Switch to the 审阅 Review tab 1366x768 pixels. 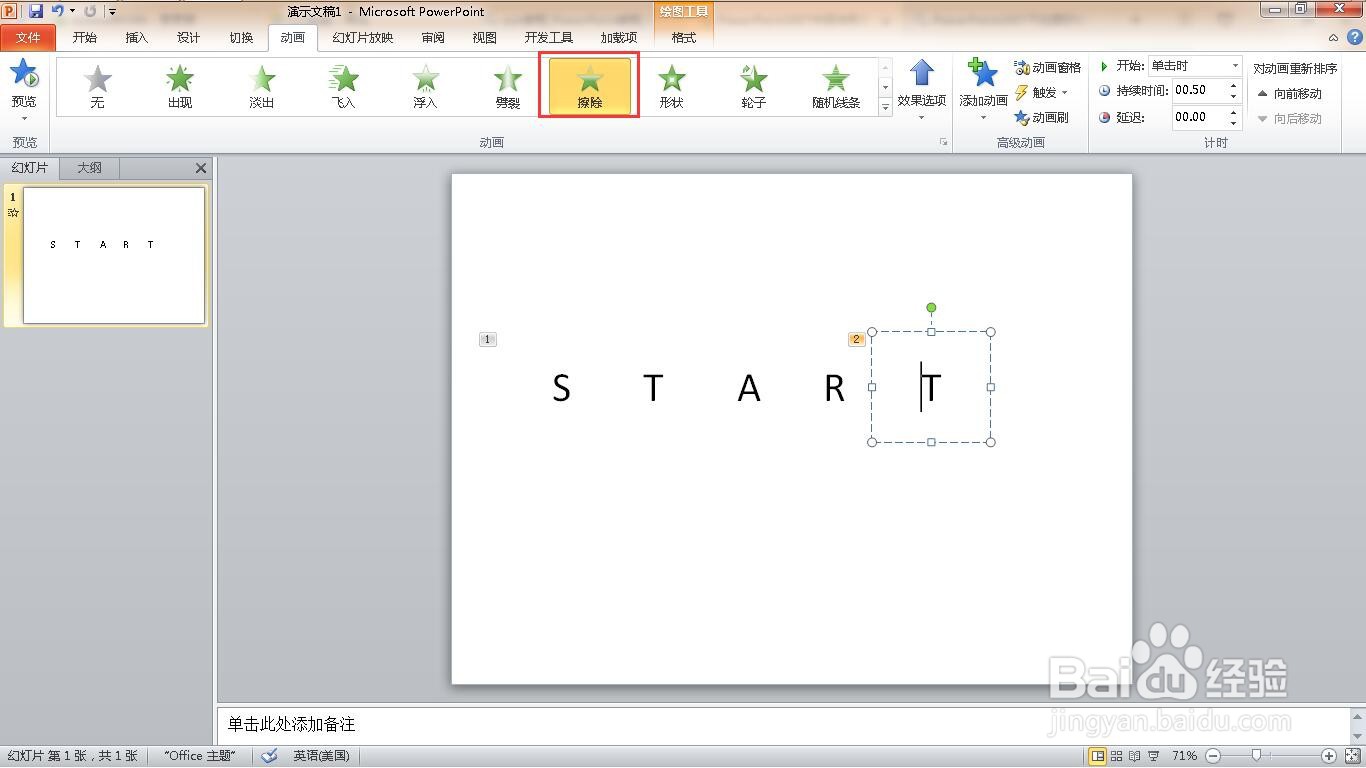click(433, 38)
